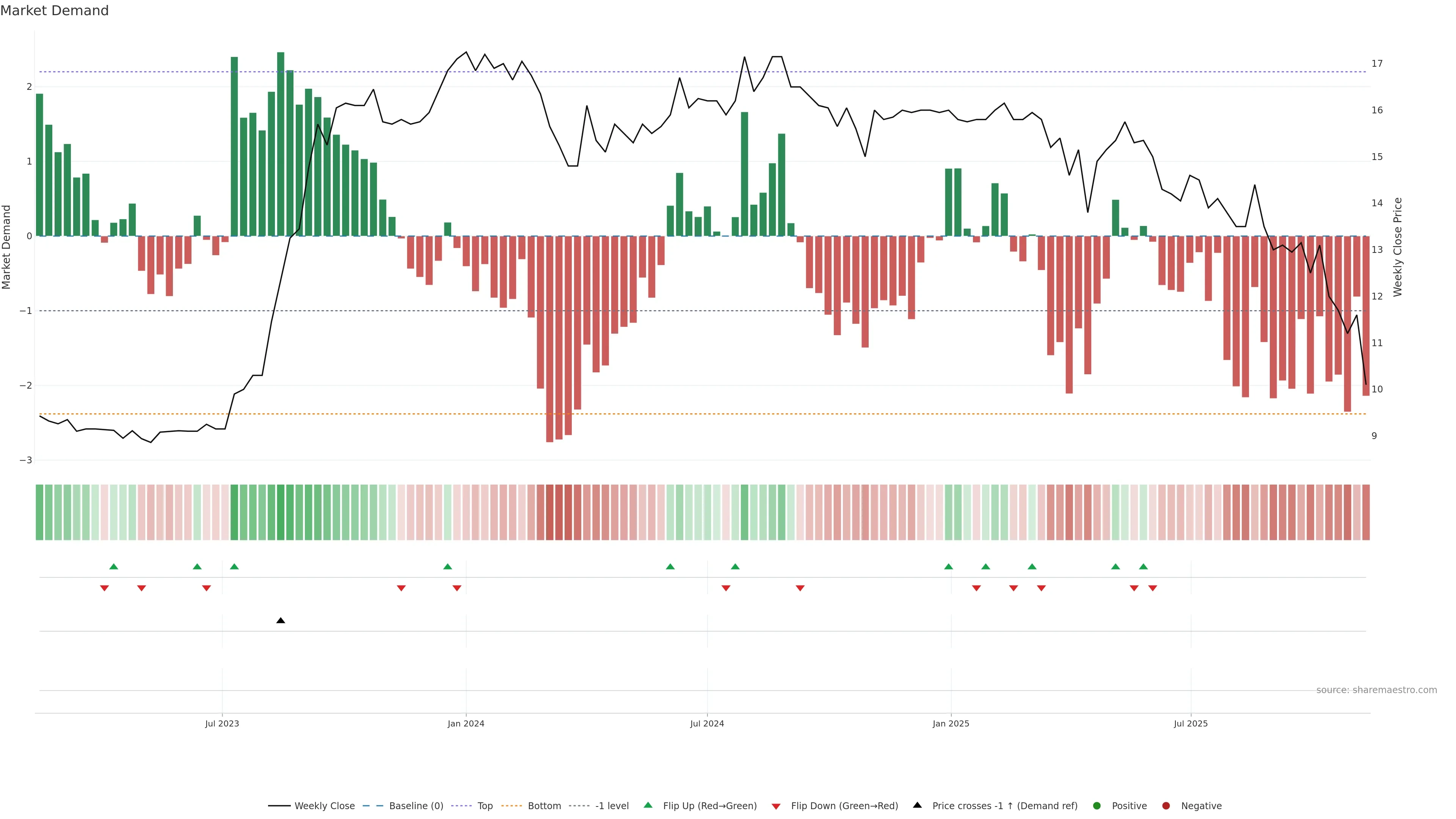1456x819 pixels.
Task: Click the first green flip-up triangle marker
Action: (114, 566)
